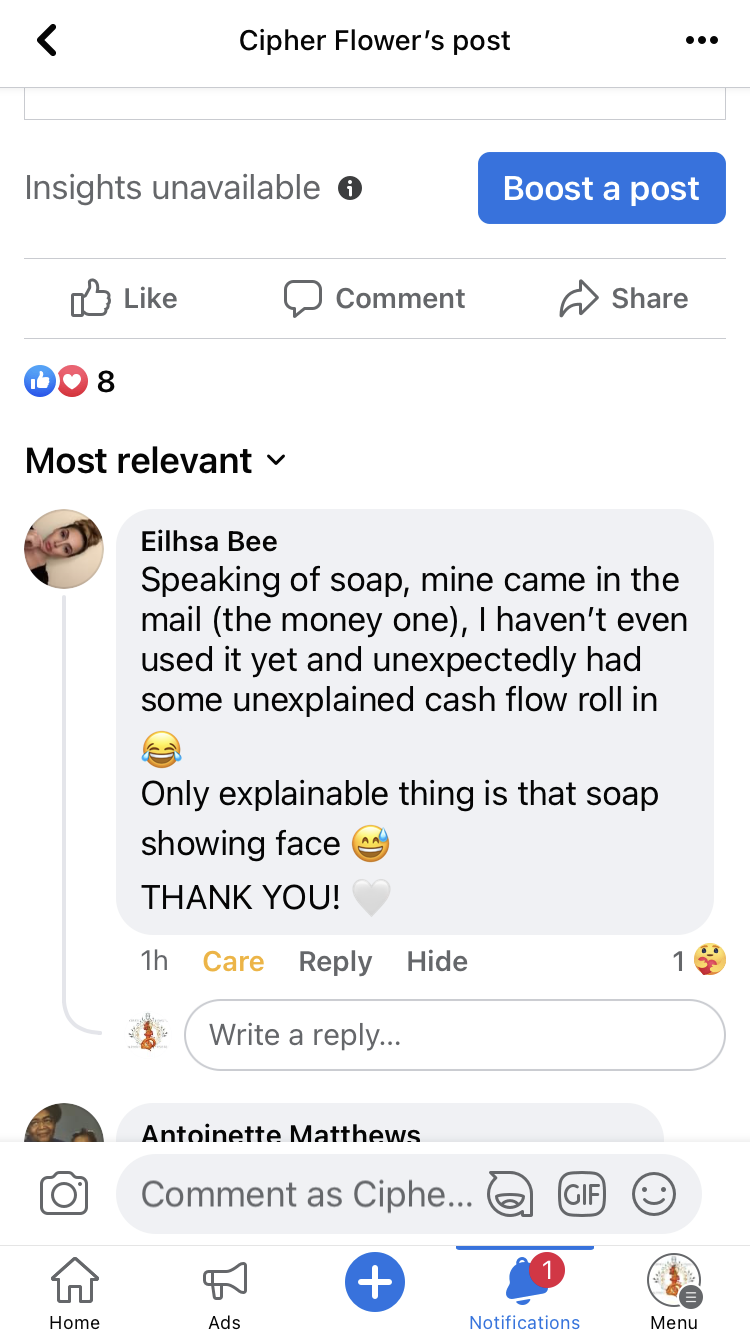This screenshot has width=750, height=1334.
Task: View info about unavailable insights
Action: [x=348, y=188]
